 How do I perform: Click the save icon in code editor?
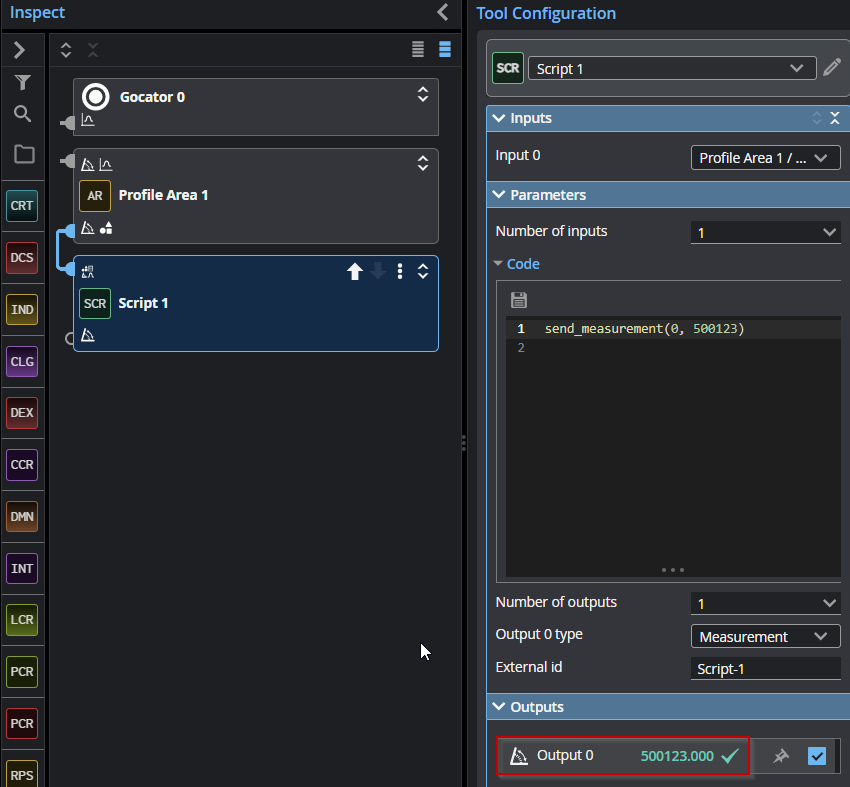[519, 300]
